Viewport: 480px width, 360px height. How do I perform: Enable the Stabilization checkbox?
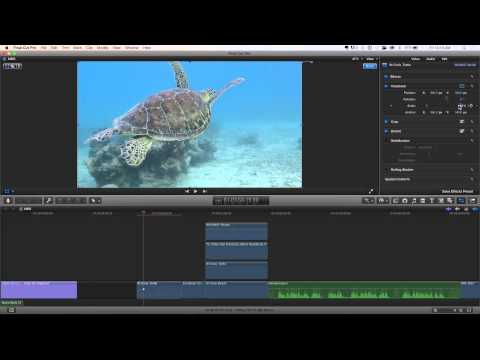pyautogui.click(x=386, y=141)
